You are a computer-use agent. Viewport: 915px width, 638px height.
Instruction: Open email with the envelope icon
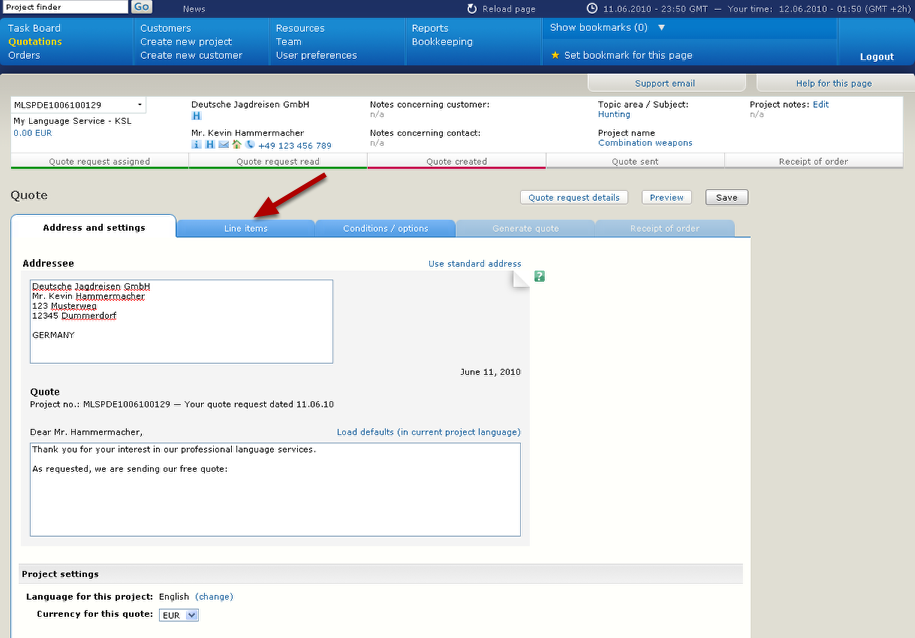[224, 143]
